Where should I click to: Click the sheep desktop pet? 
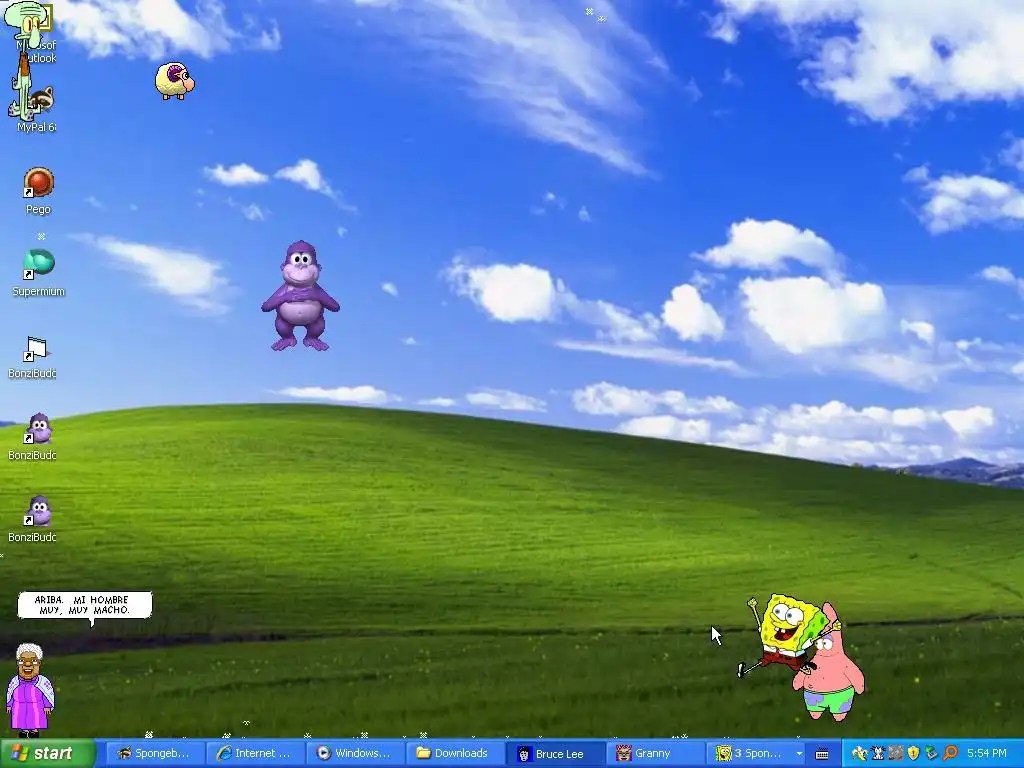(x=174, y=81)
